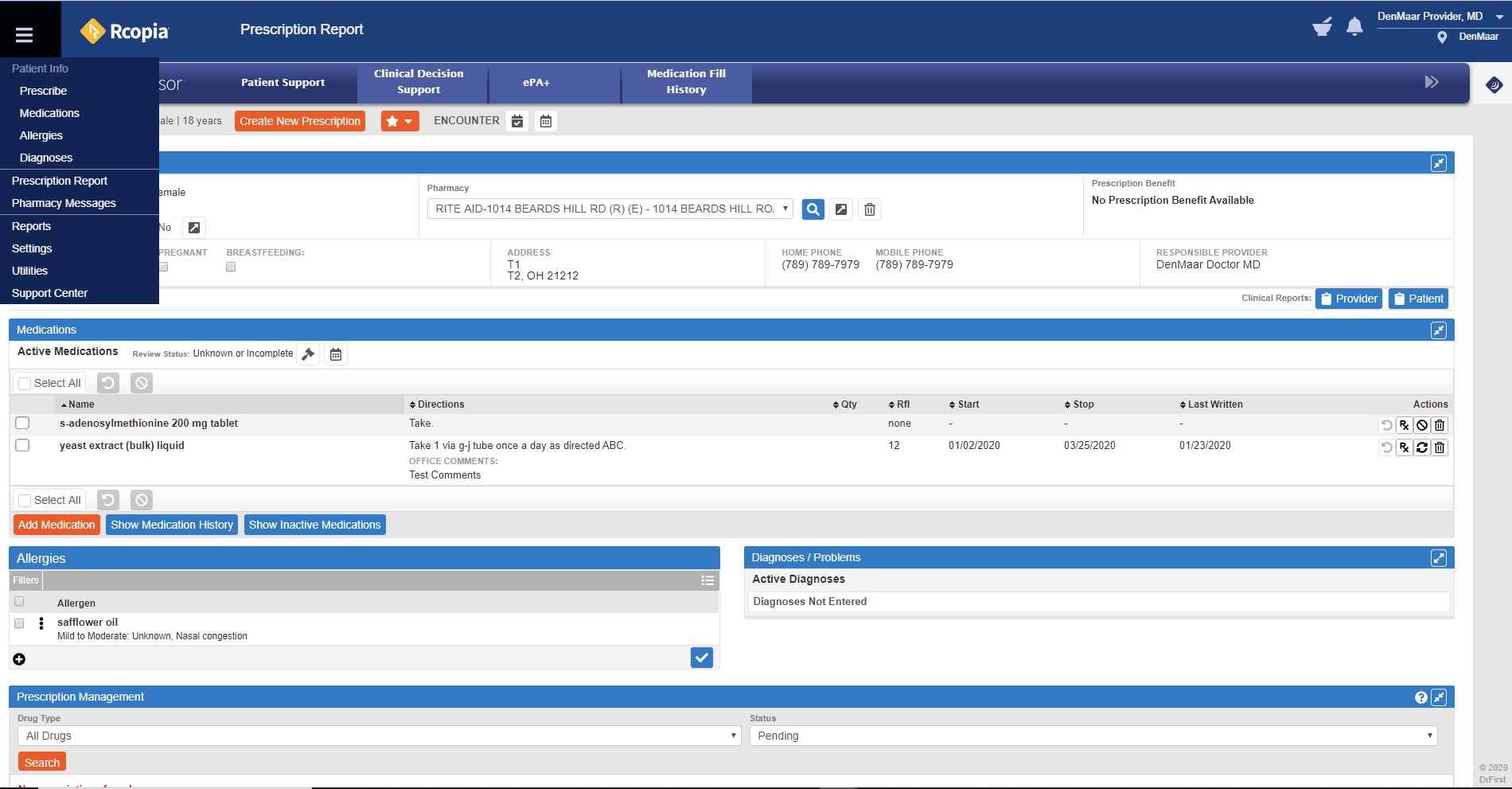
Task: Click the notification bell icon
Action: 1354,26
